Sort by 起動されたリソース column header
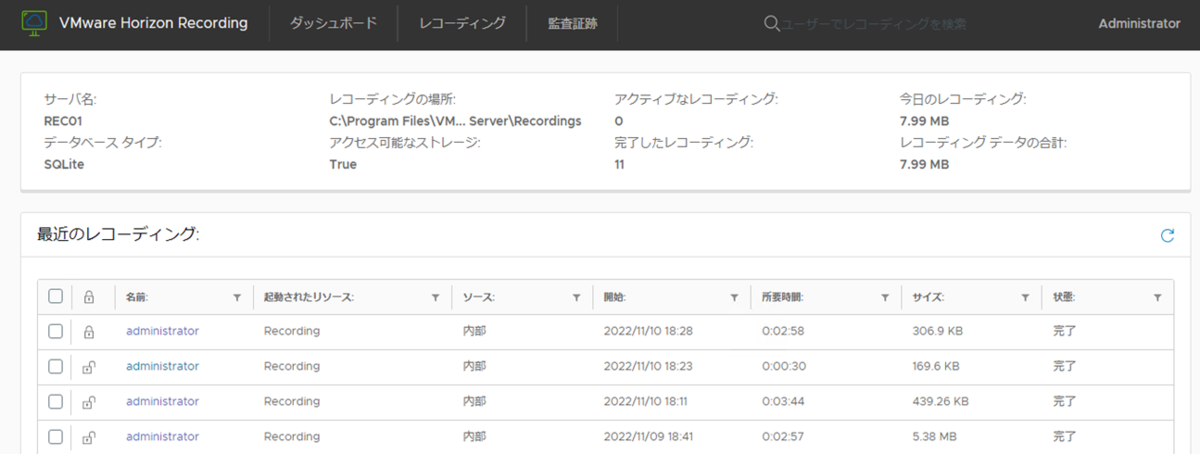The height and width of the screenshot is (454, 1200). pyautogui.click(x=309, y=297)
